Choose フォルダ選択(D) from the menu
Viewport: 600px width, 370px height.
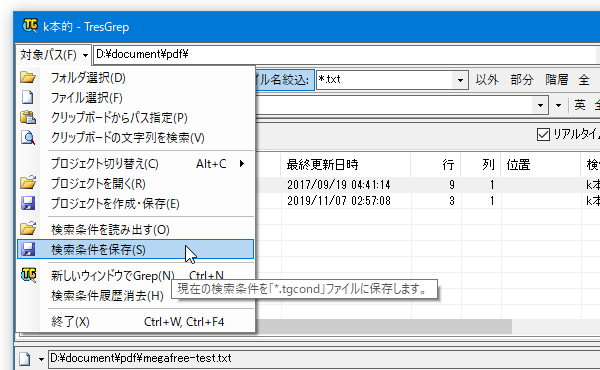pyautogui.click(x=136, y=78)
